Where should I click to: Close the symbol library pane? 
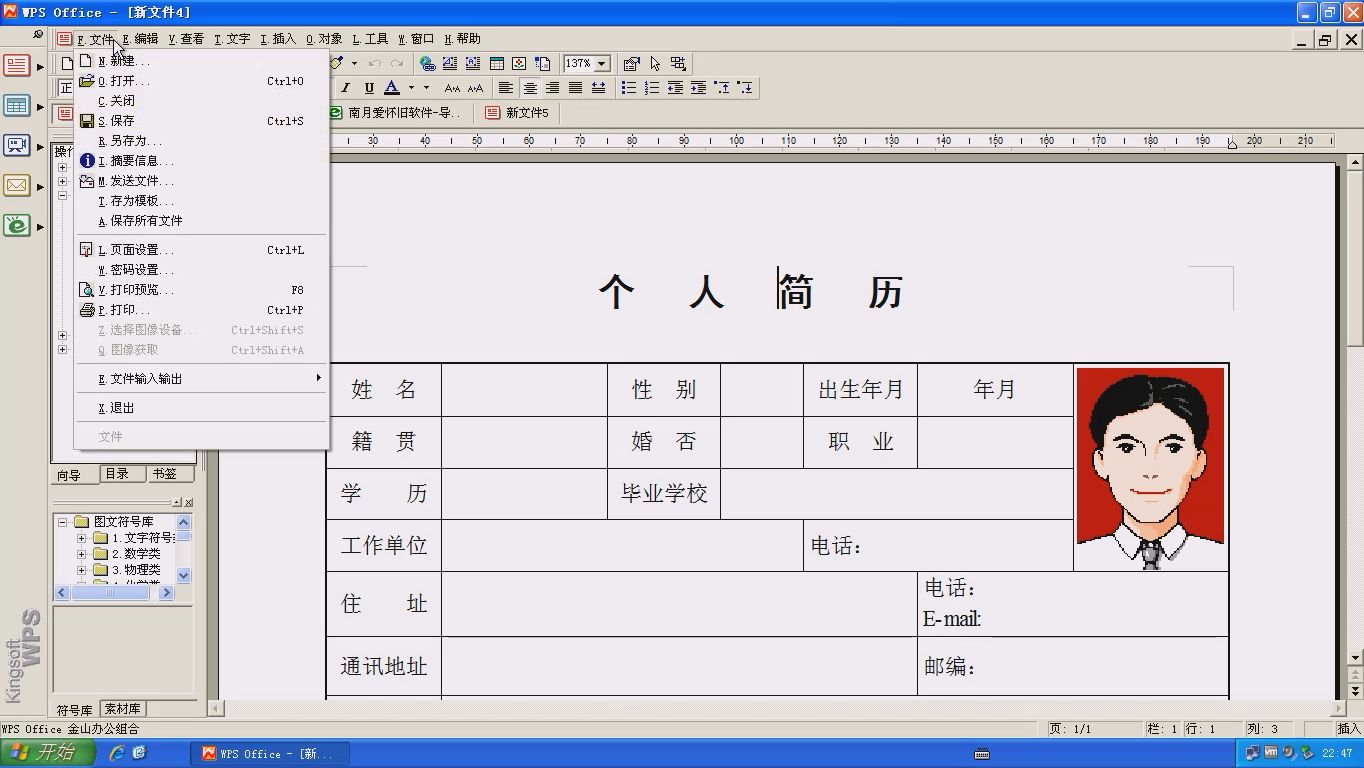click(x=189, y=502)
